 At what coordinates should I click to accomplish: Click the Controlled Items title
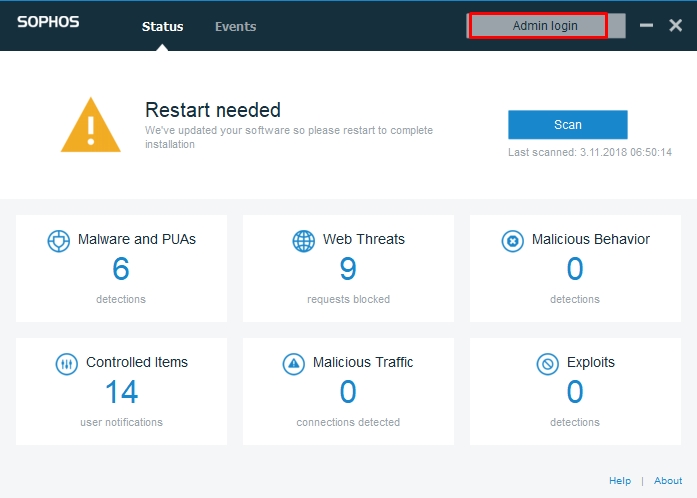(x=137, y=362)
